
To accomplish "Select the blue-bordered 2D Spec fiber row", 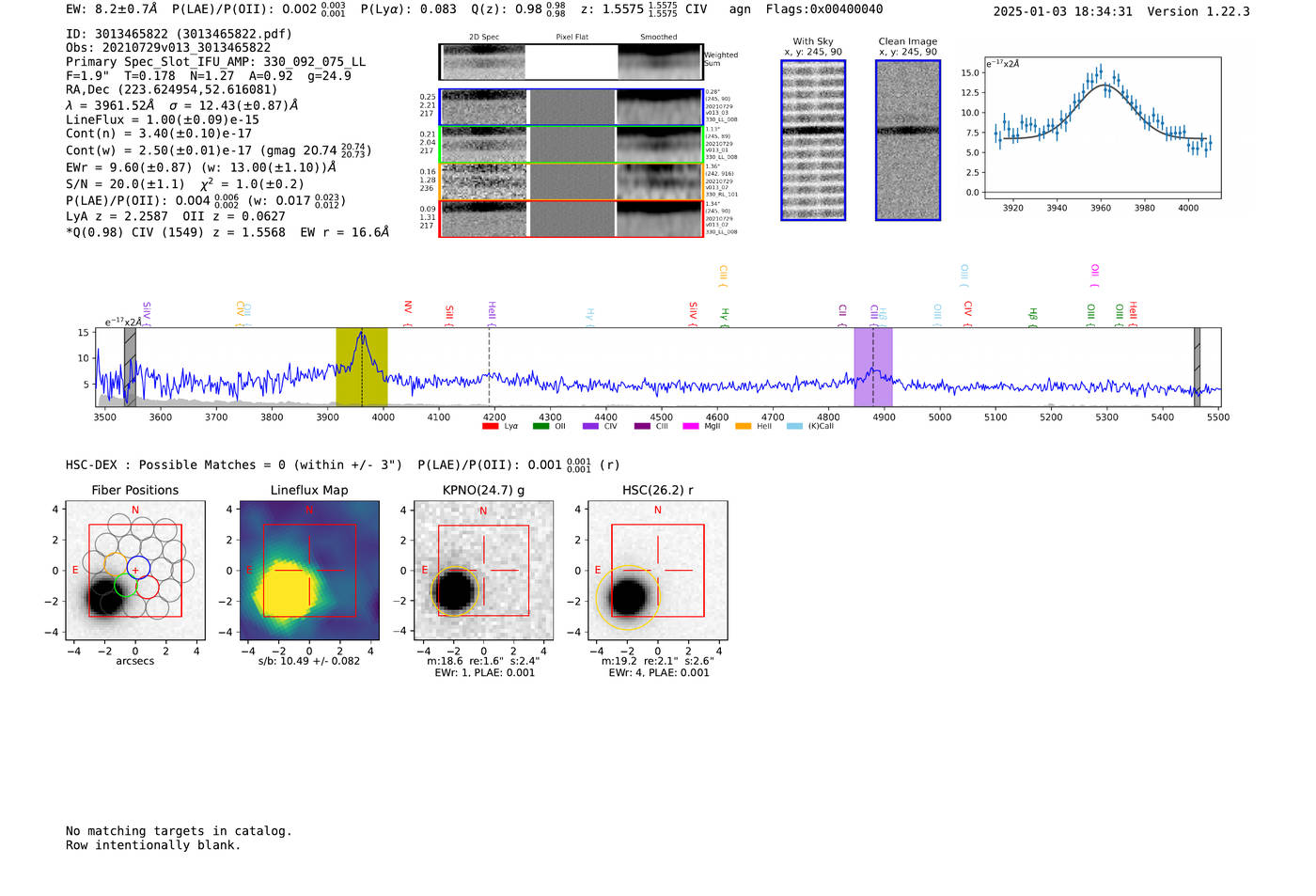I will (571, 107).
